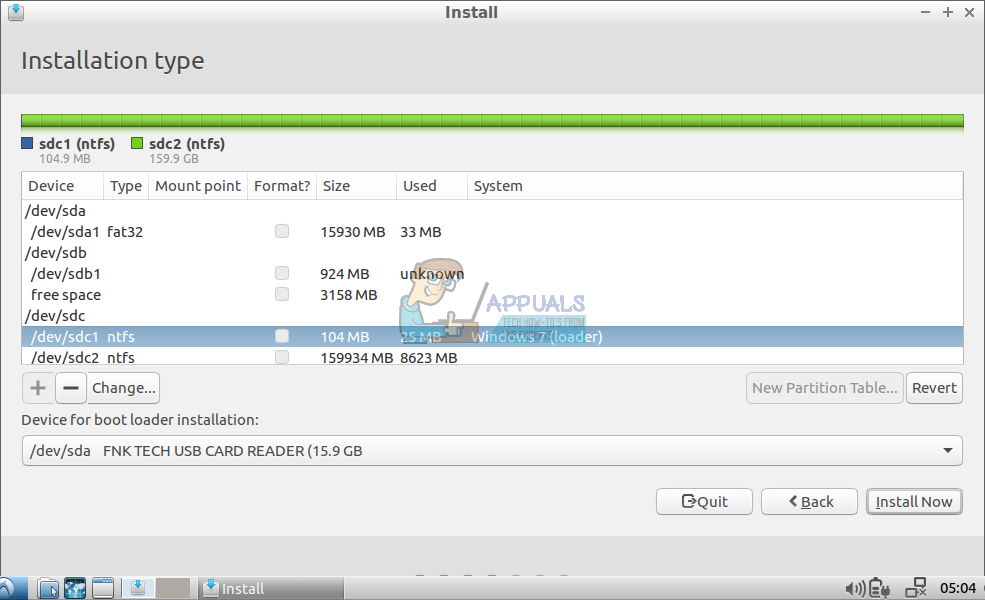Select the /dev/sda1 fat32 partition row
The height and width of the screenshot is (600, 985).
[492, 232]
